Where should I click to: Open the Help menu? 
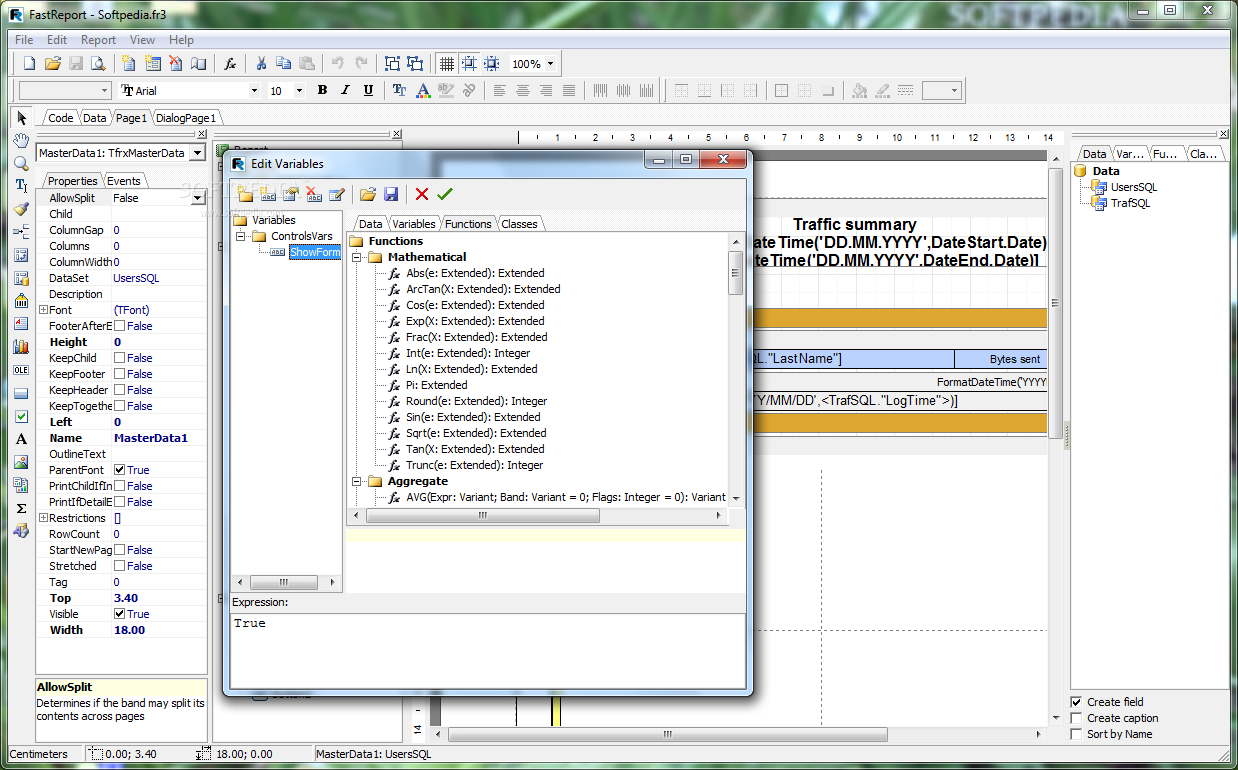181,40
